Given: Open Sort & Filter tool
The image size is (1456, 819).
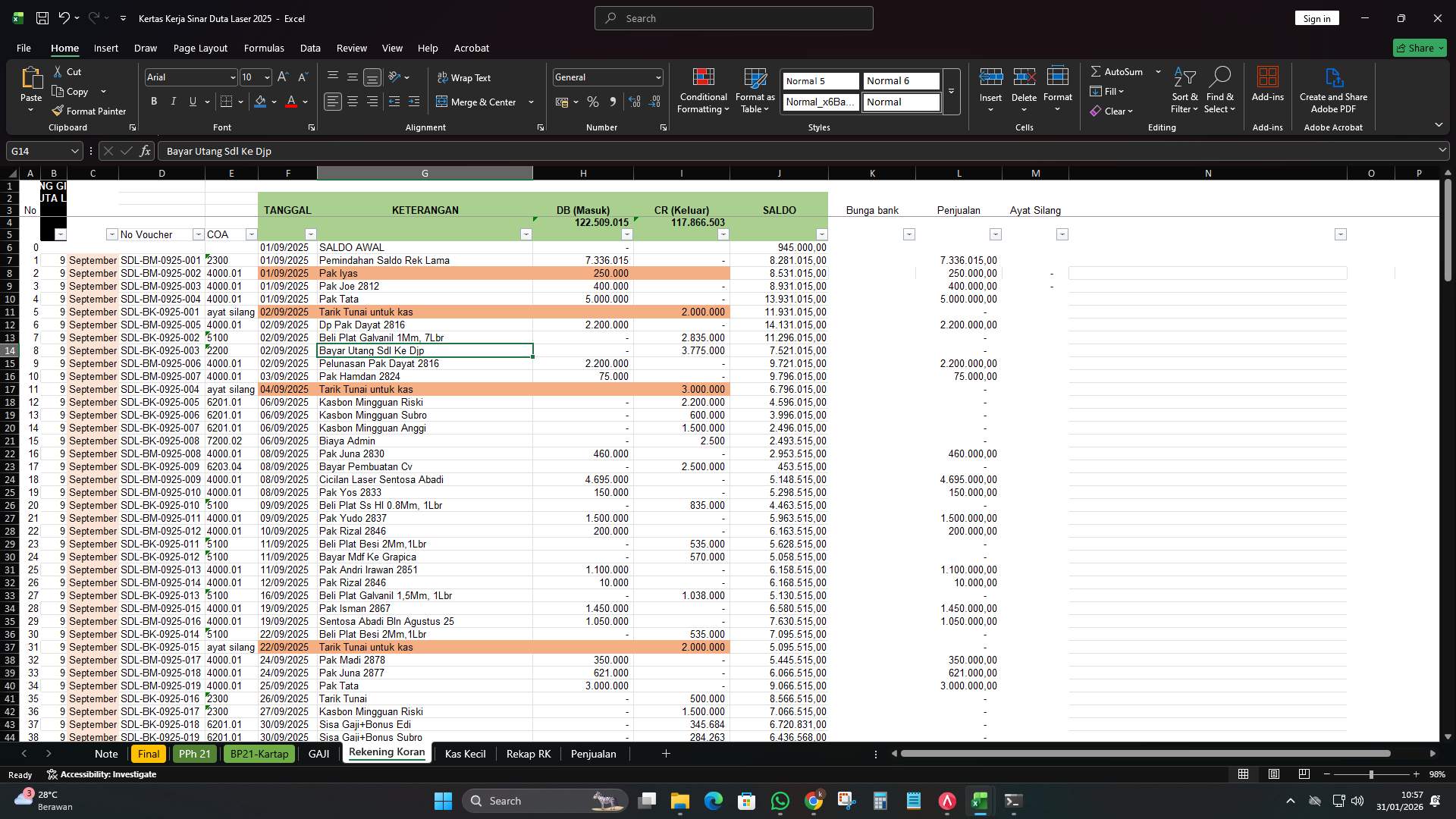Looking at the screenshot, I should point(1184,89).
